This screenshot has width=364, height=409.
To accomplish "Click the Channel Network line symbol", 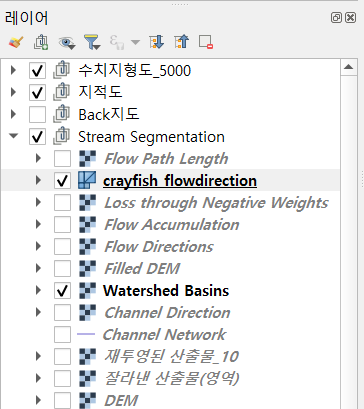I will pos(86,334).
